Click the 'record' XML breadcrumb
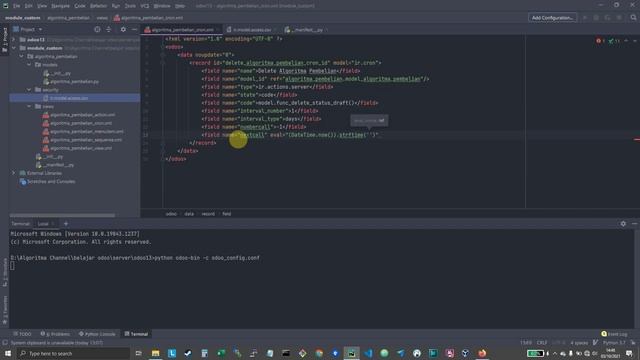640x360 pixels. point(208,214)
